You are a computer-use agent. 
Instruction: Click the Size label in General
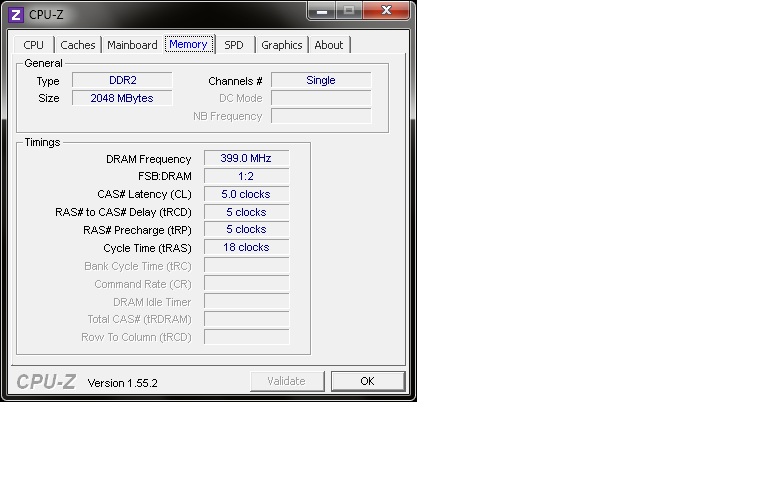point(48,98)
